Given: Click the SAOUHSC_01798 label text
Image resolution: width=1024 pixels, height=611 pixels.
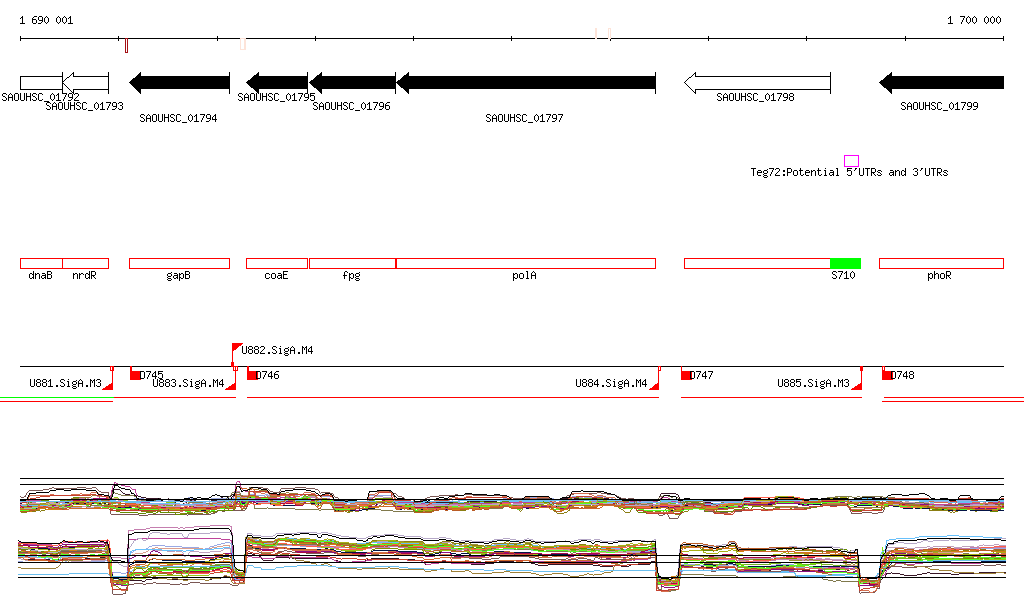Looking at the screenshot, I should pyautogui.click(x=756, y=97).
